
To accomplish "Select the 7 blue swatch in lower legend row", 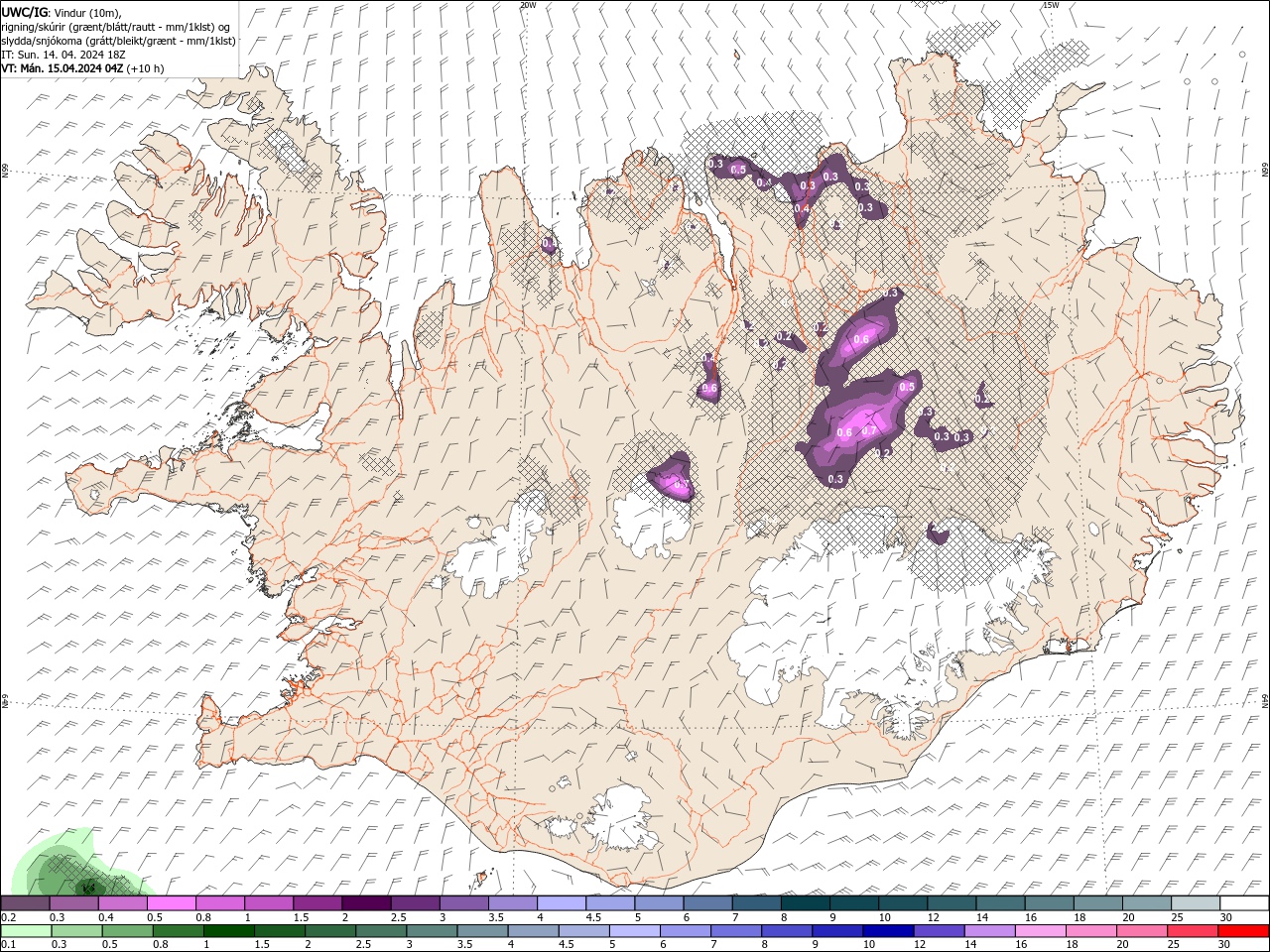I will [735, 931].
